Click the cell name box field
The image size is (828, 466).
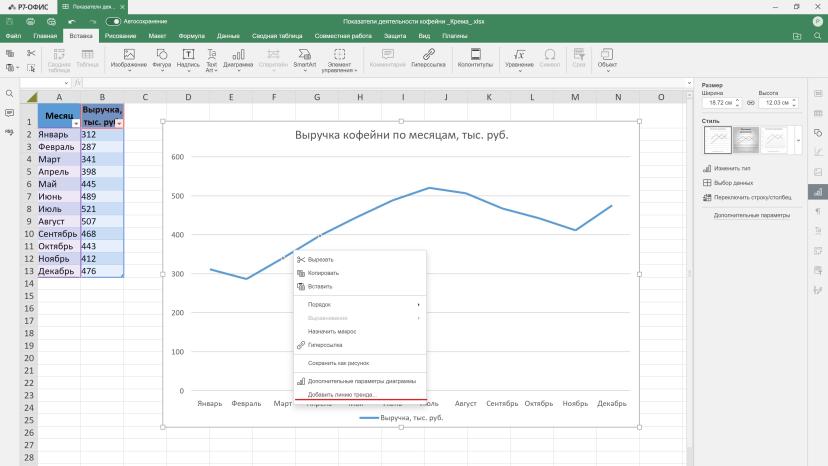pos(45,83)
